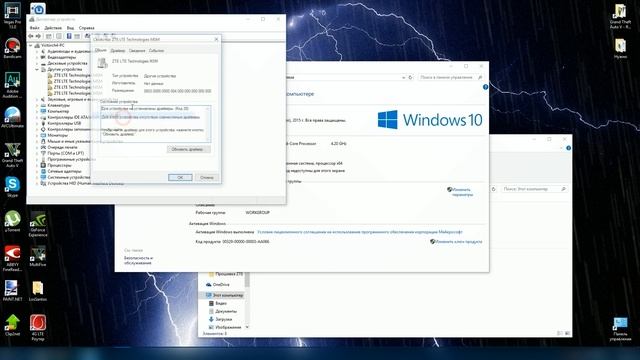Screen dimensions: 640x360
Task: Expand Мониторы node
Action: coord(37,135)
